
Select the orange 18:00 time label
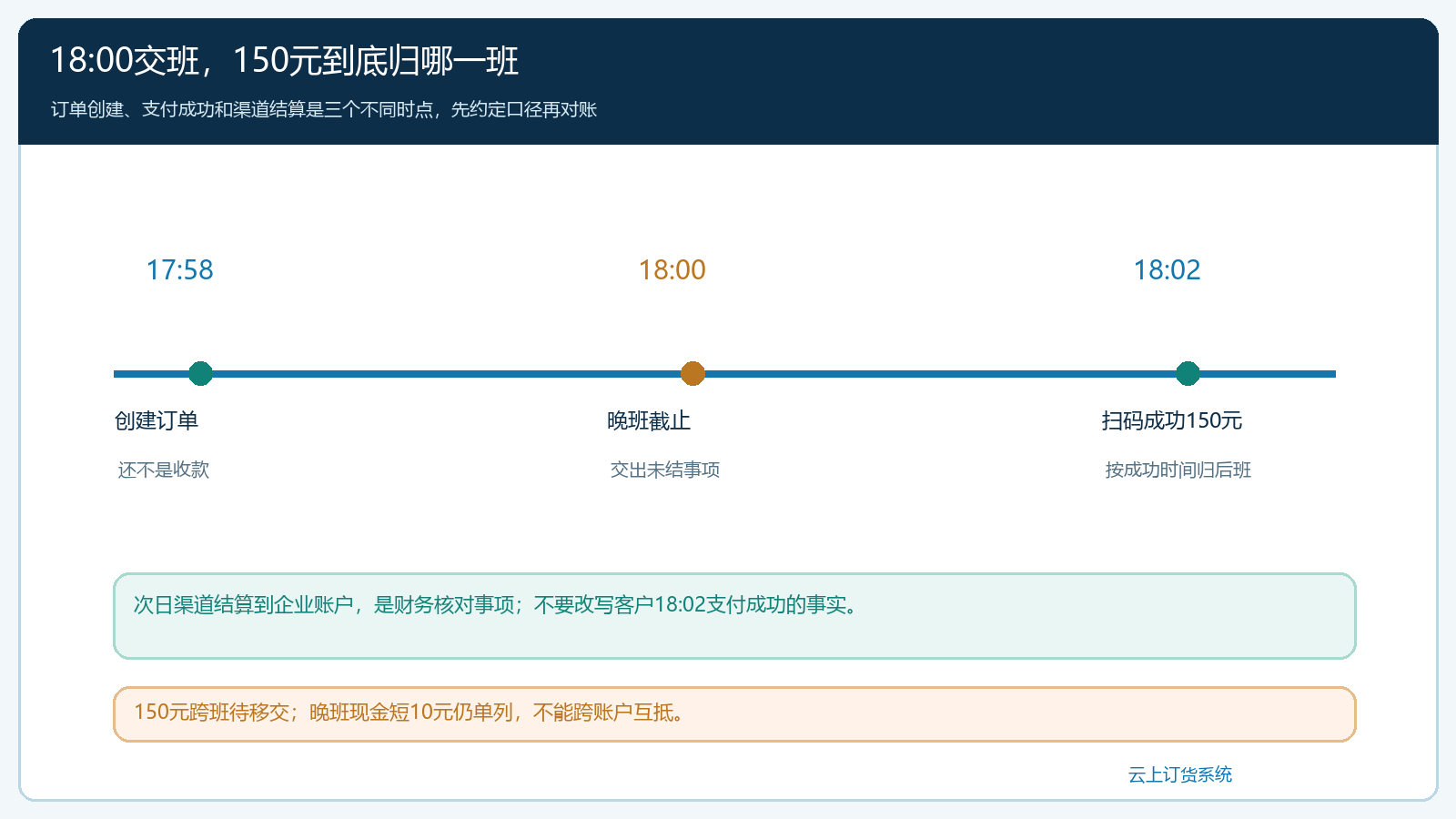(672, 270)
